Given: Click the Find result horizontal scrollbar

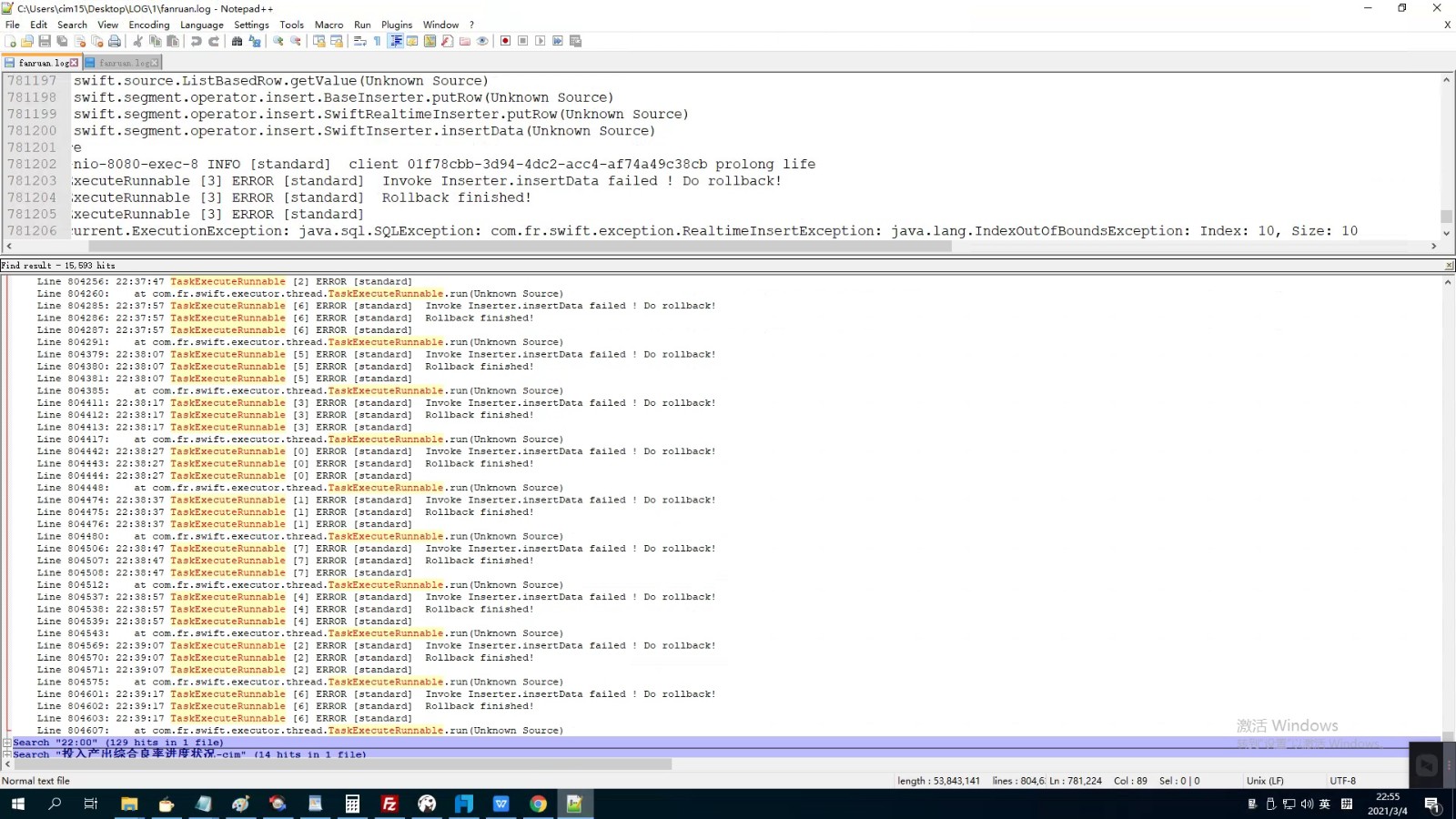Looking at the screenshot, I should (x=342, y=764).
